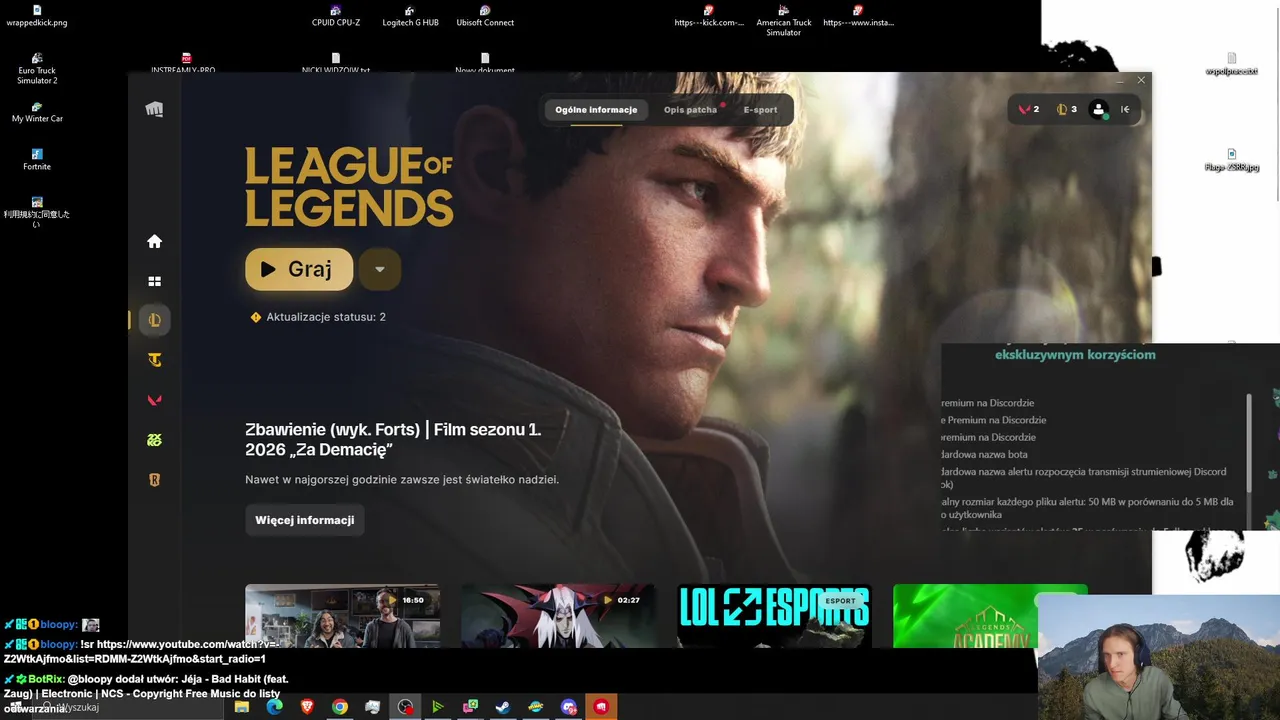Viewport: 1280px width, 720px height.
Task: Open CPUID CPU-Z desktop shortcut
Action: (x=336, y=16)
